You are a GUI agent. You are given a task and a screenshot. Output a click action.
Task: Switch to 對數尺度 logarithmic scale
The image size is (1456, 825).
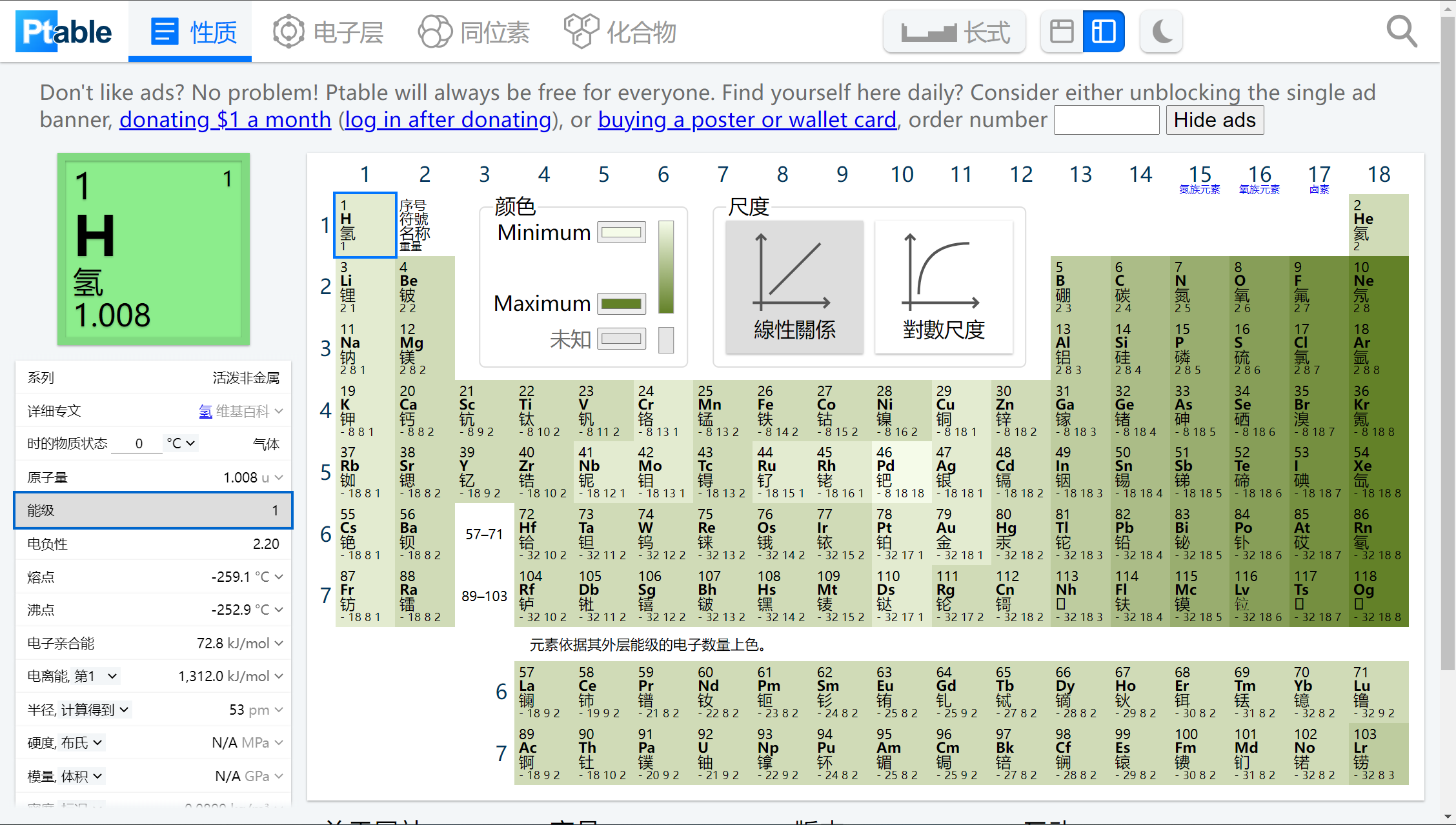(x=944, y=288)
